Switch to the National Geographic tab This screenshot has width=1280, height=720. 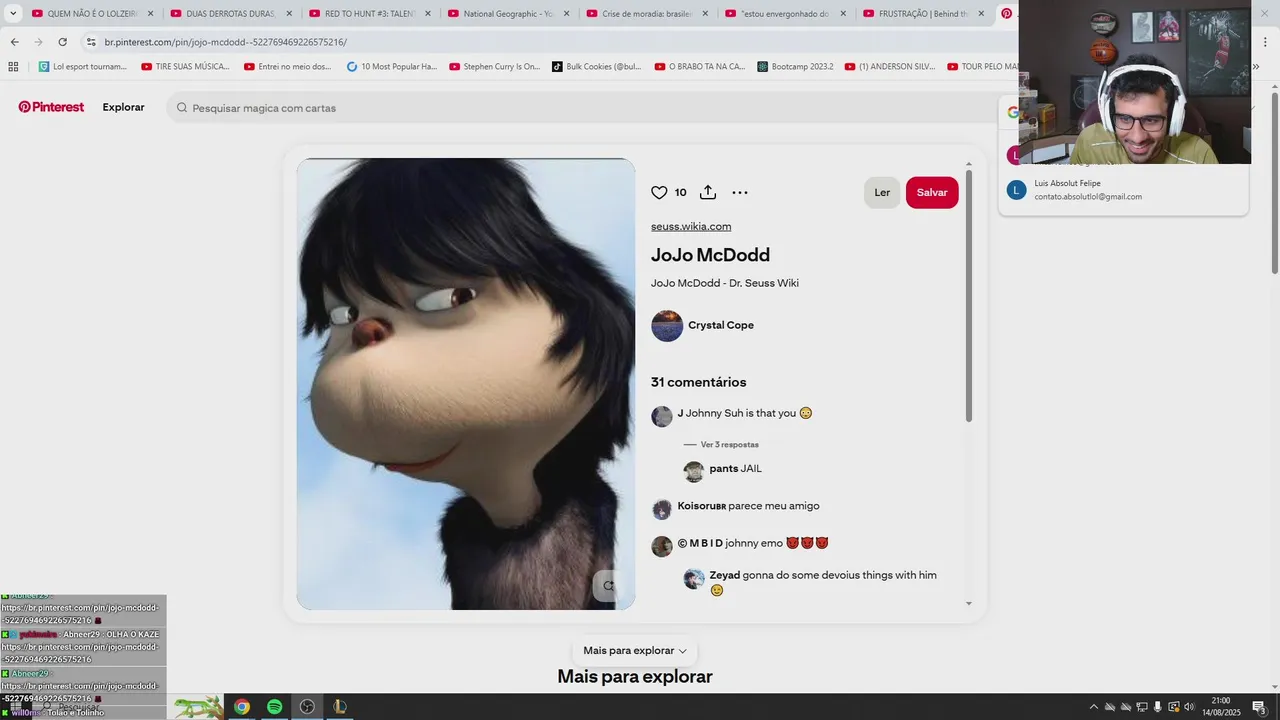508,14
